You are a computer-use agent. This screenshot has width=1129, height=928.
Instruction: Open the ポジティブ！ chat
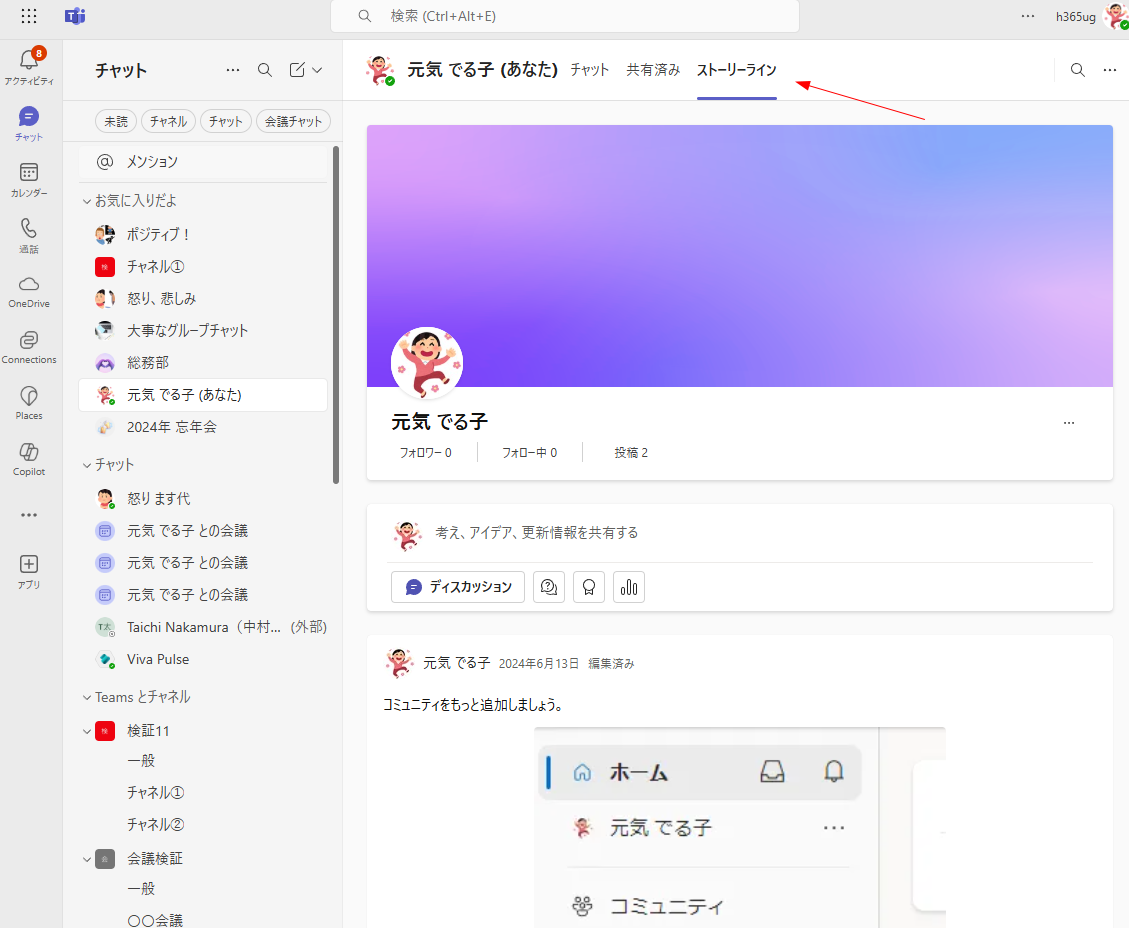(x=203, y=234)
